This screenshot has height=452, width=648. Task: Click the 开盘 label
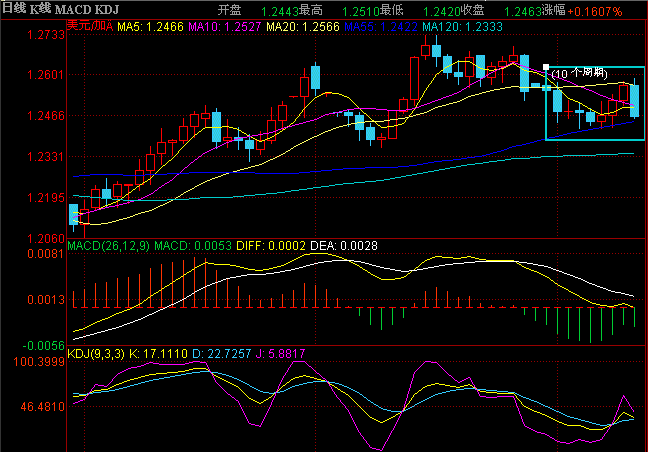click(229, 10)
